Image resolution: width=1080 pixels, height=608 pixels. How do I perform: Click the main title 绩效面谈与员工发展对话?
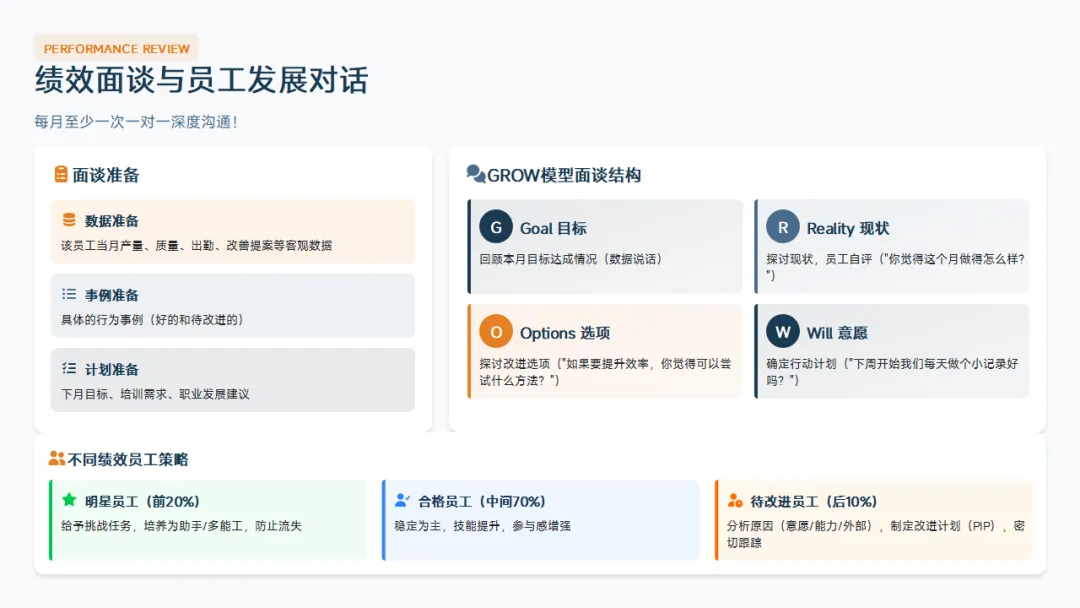coord(202,80)
